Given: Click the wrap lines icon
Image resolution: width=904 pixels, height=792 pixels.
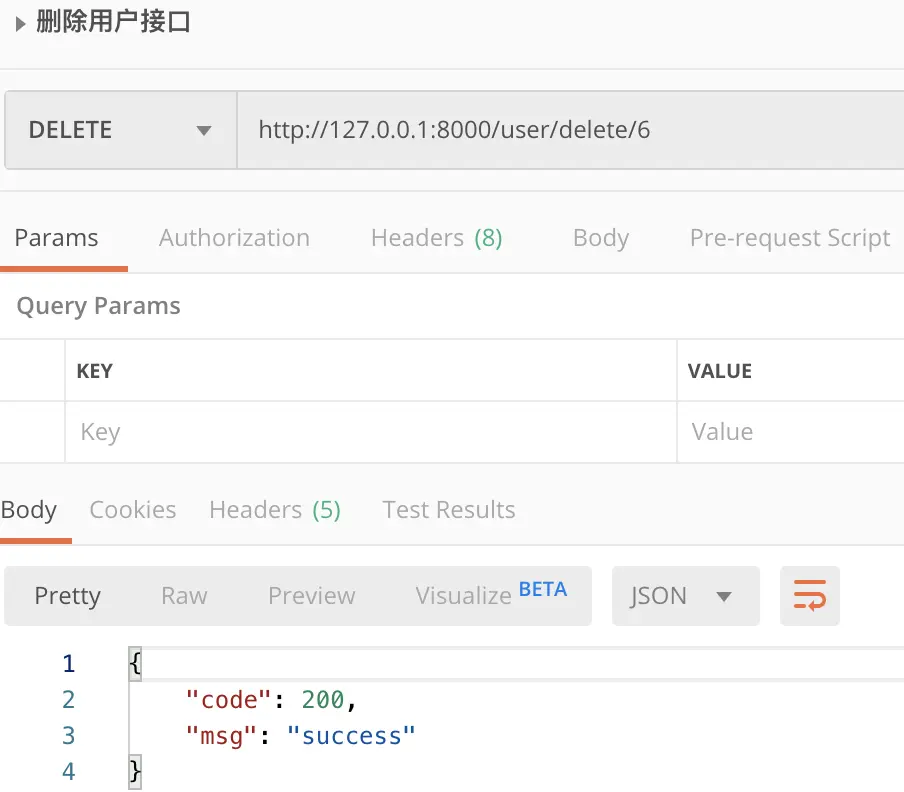Looking at the screenshot, I should (x=809, y=596).
